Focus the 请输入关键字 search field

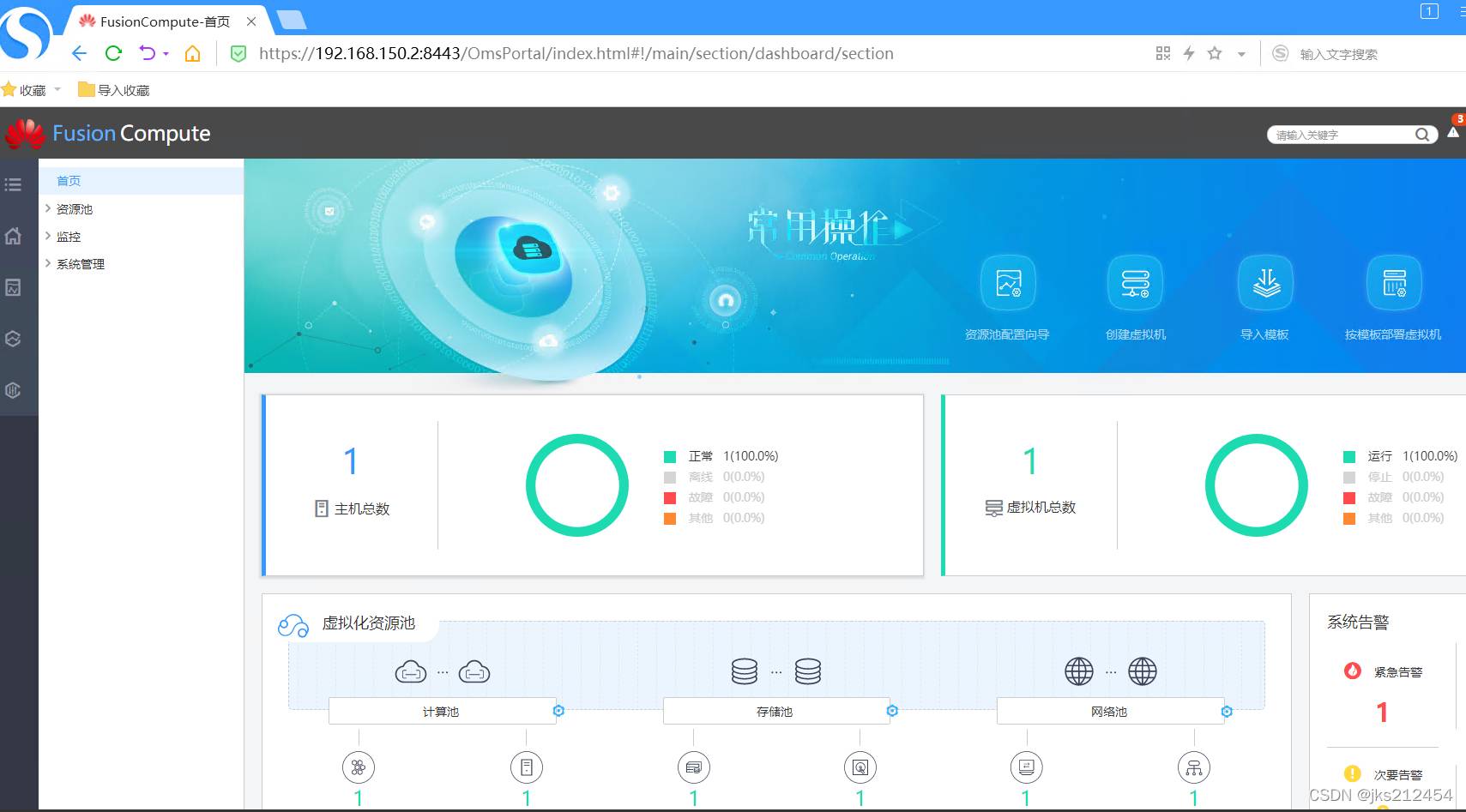point(1342,135)
